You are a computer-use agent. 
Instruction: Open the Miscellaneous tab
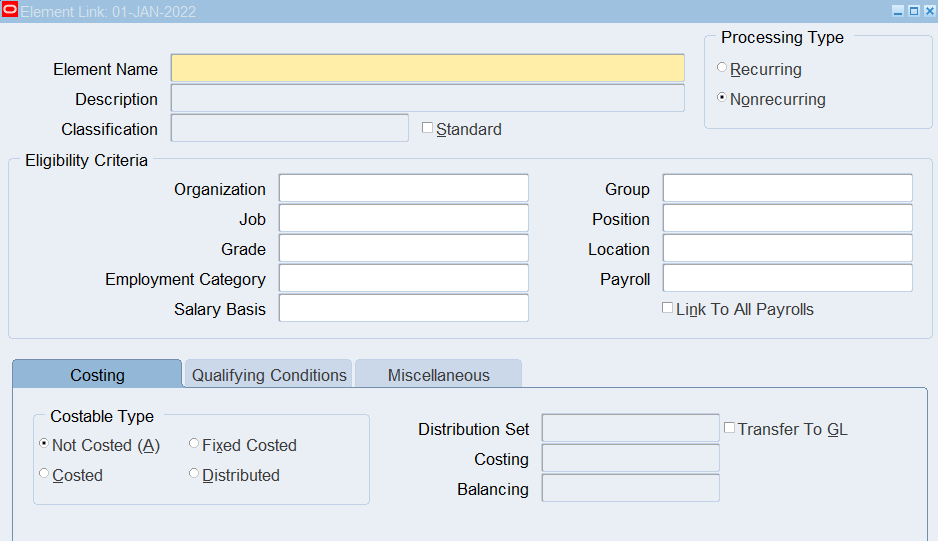[438, 375]
